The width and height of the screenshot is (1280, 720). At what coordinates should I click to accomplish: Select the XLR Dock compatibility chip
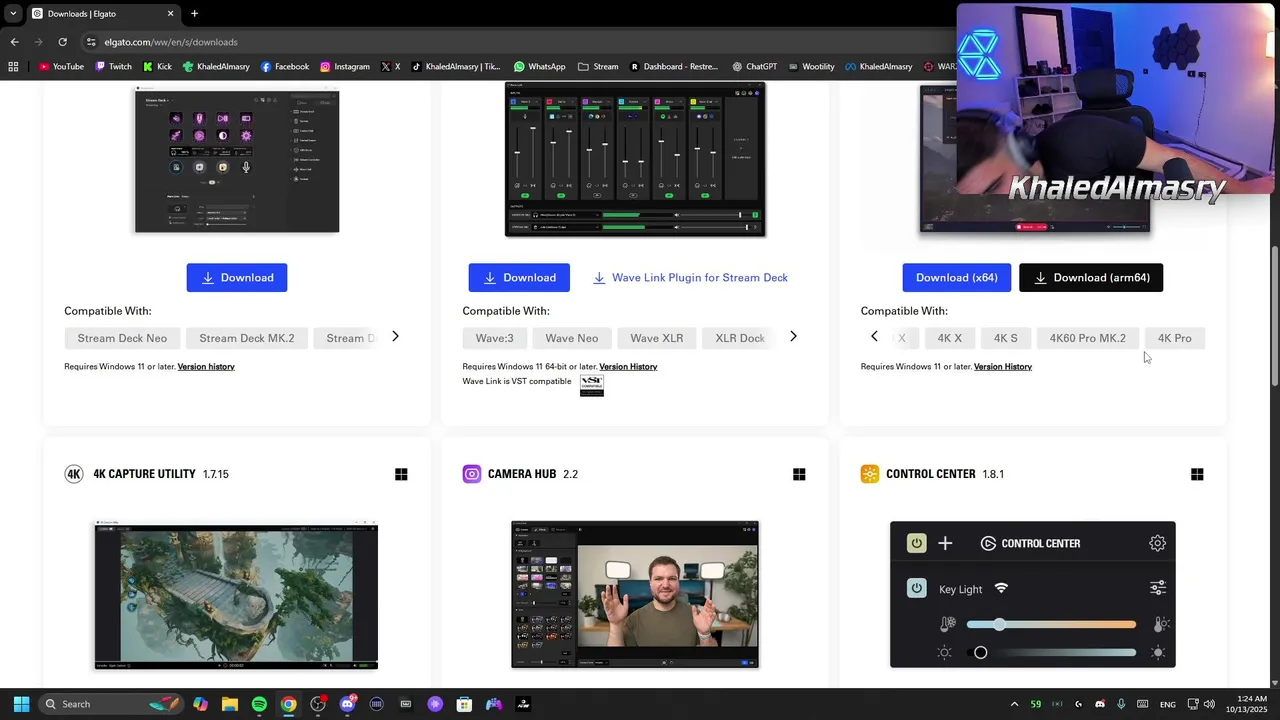click(740, 338)
